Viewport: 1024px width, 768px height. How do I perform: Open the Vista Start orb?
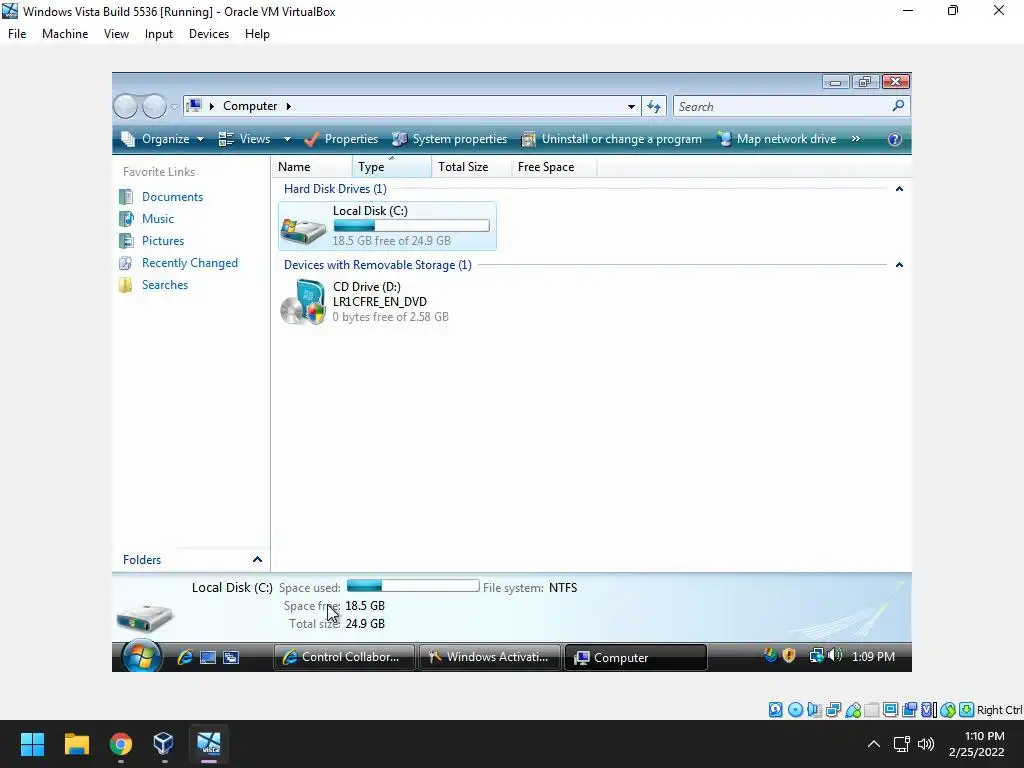coord(142,656)
